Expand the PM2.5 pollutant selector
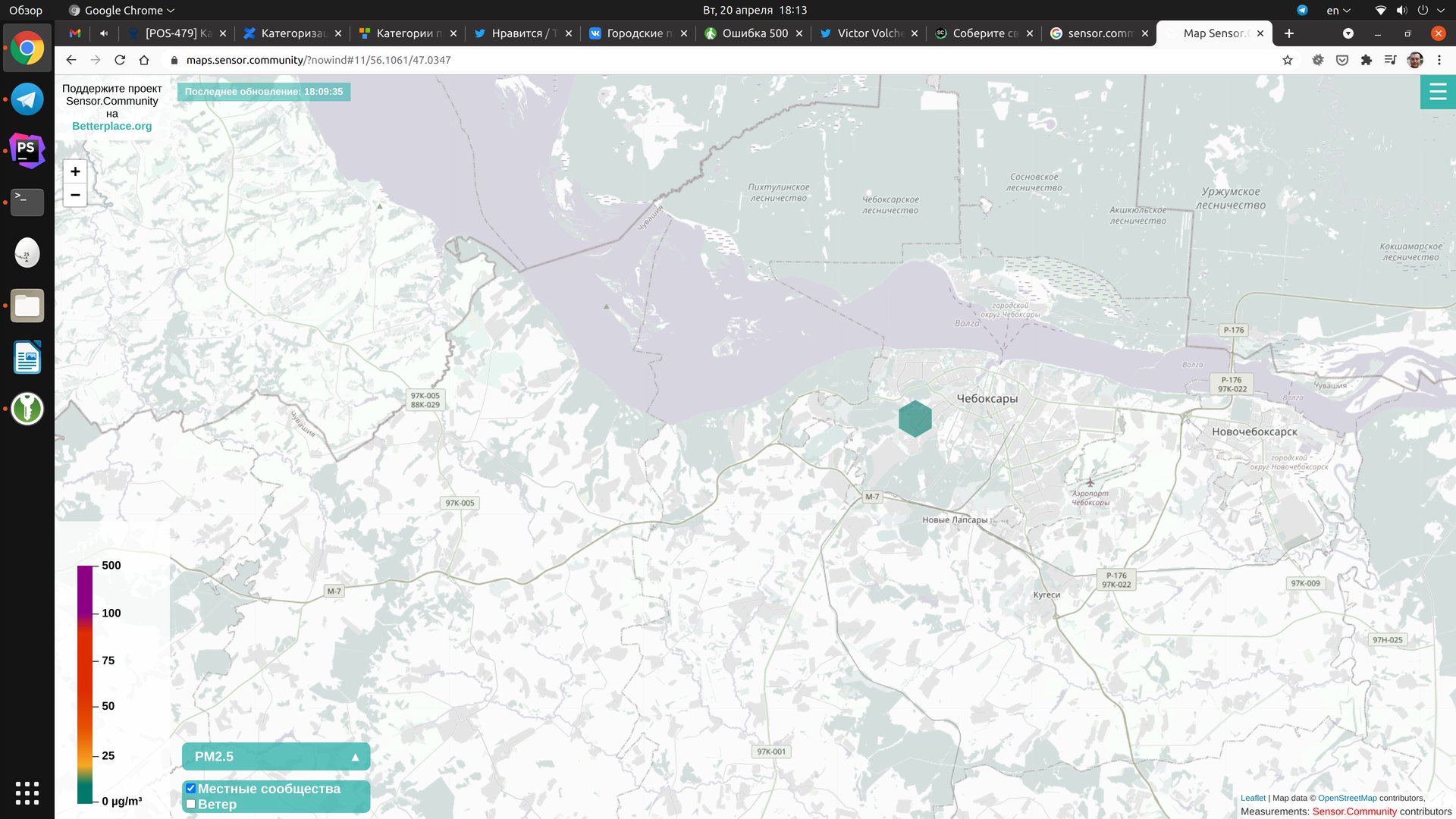 (276, 756)
